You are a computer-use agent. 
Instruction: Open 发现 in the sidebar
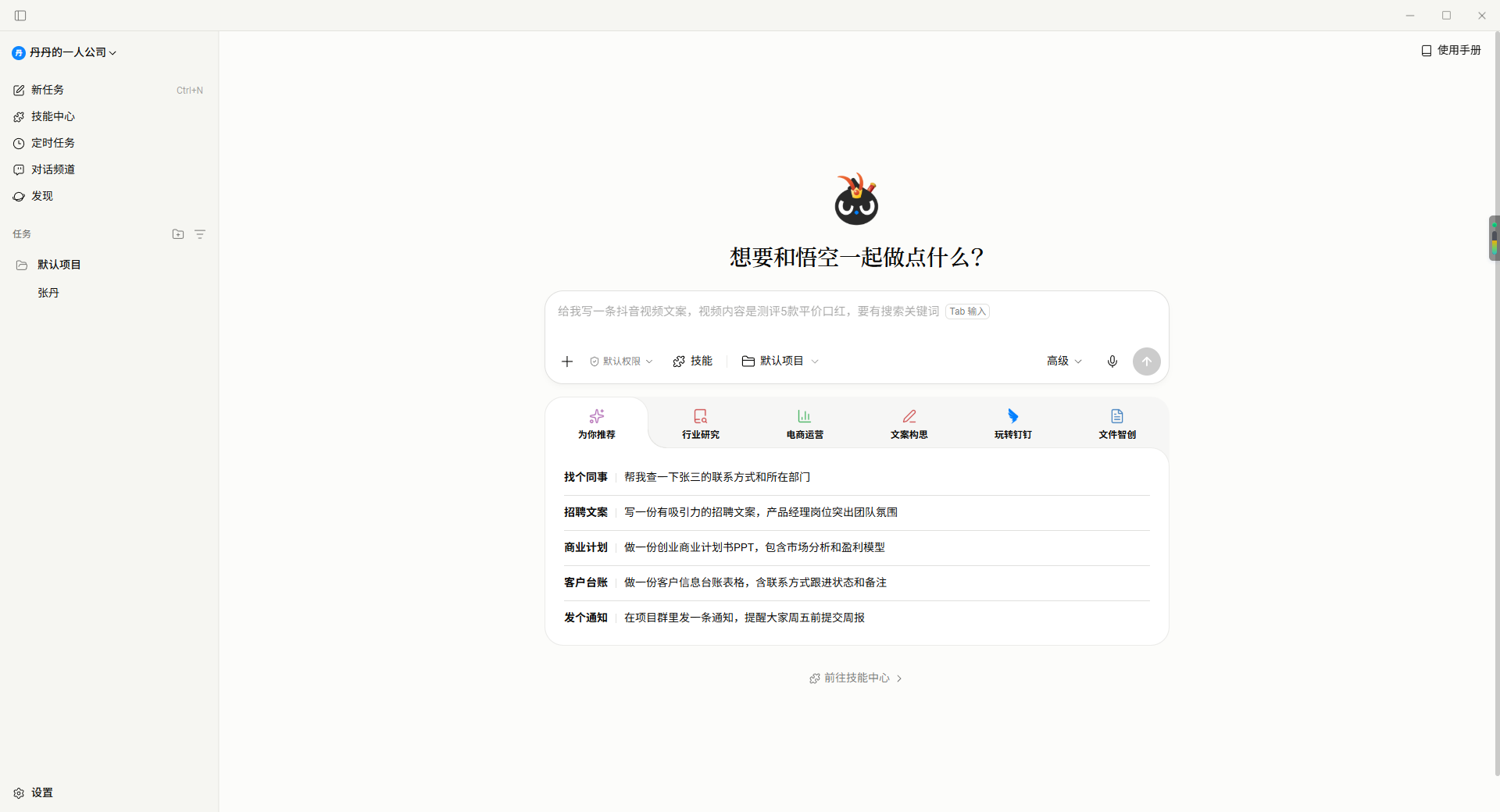(109, 197)
